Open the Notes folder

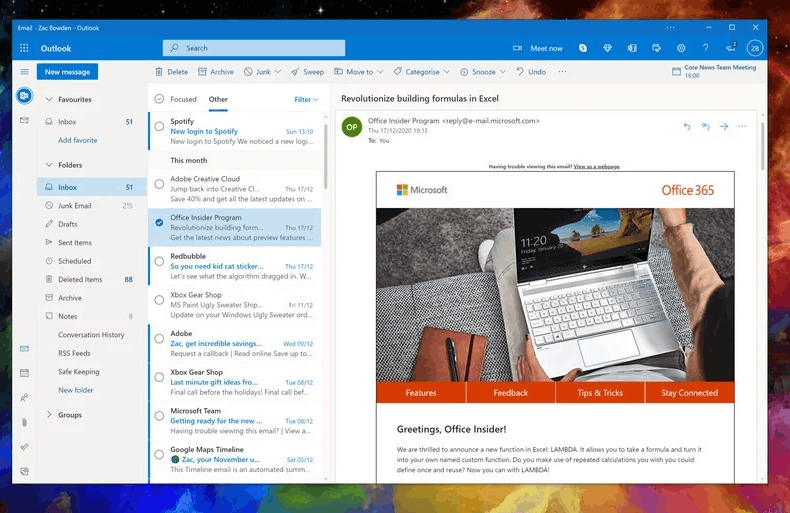tap(91, 316)
